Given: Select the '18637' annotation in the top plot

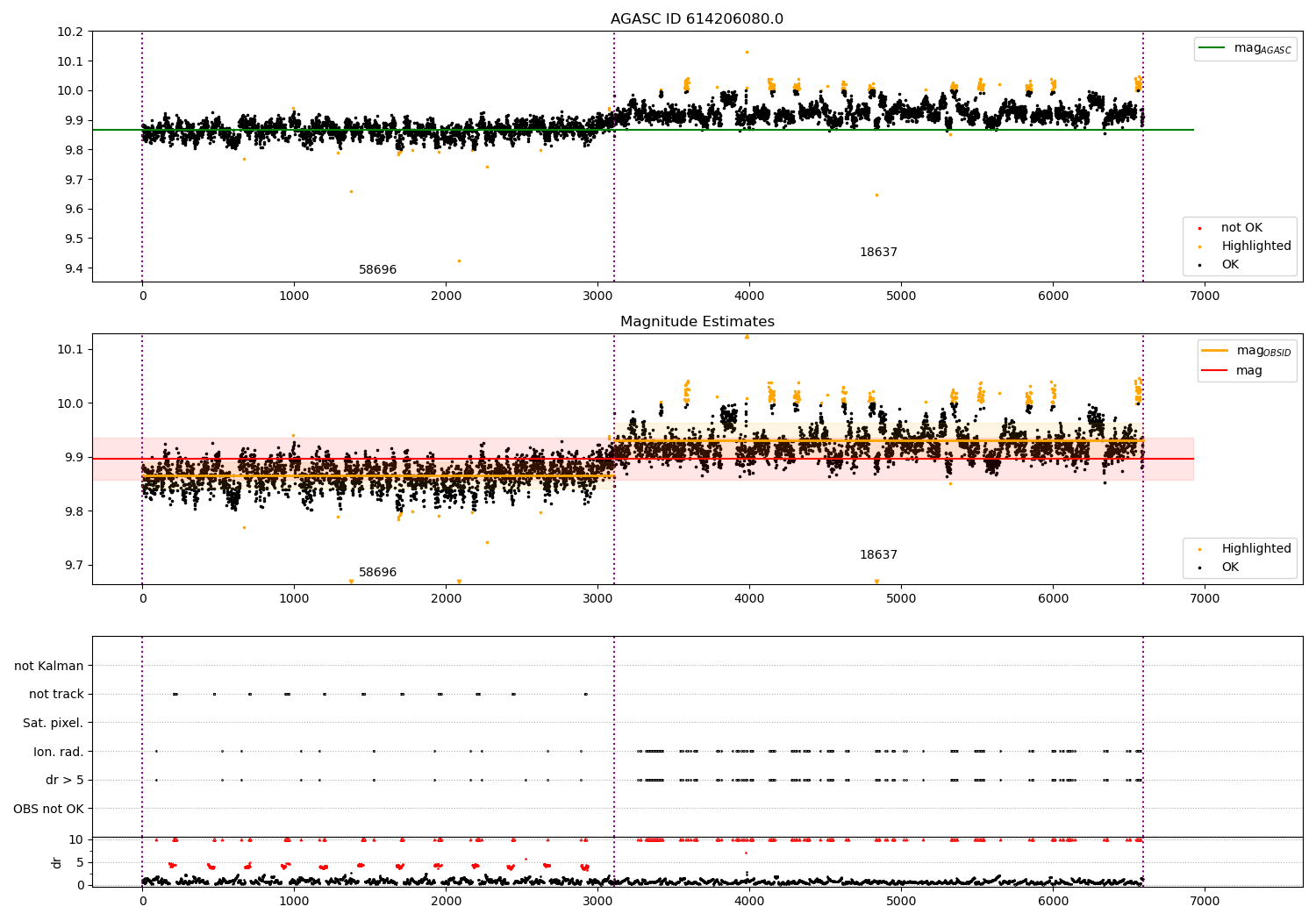Looking at the screenshot, I should coord(878,253).
